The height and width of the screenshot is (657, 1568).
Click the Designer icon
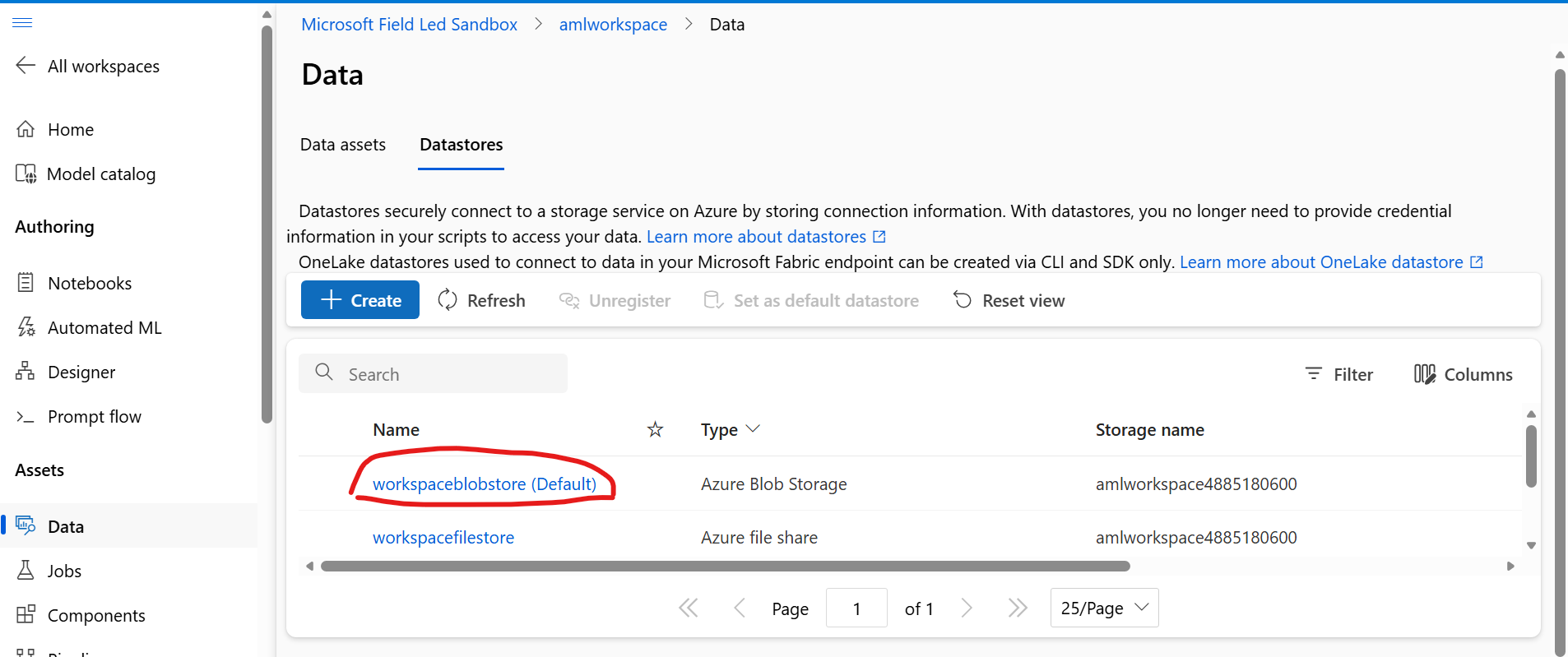pyautogui.click(x=26, y=372)
